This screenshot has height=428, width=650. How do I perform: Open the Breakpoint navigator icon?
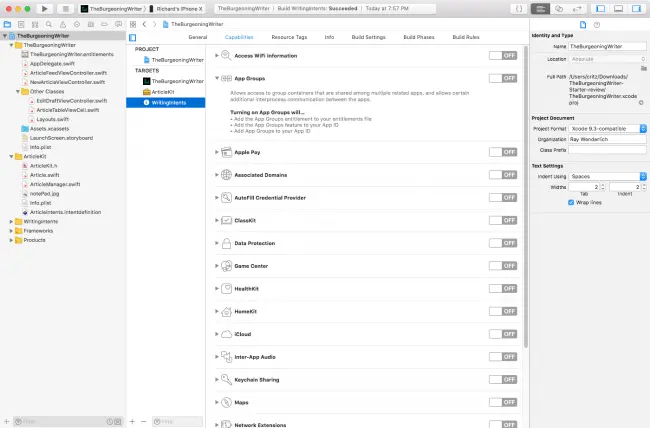pos(104,24)
